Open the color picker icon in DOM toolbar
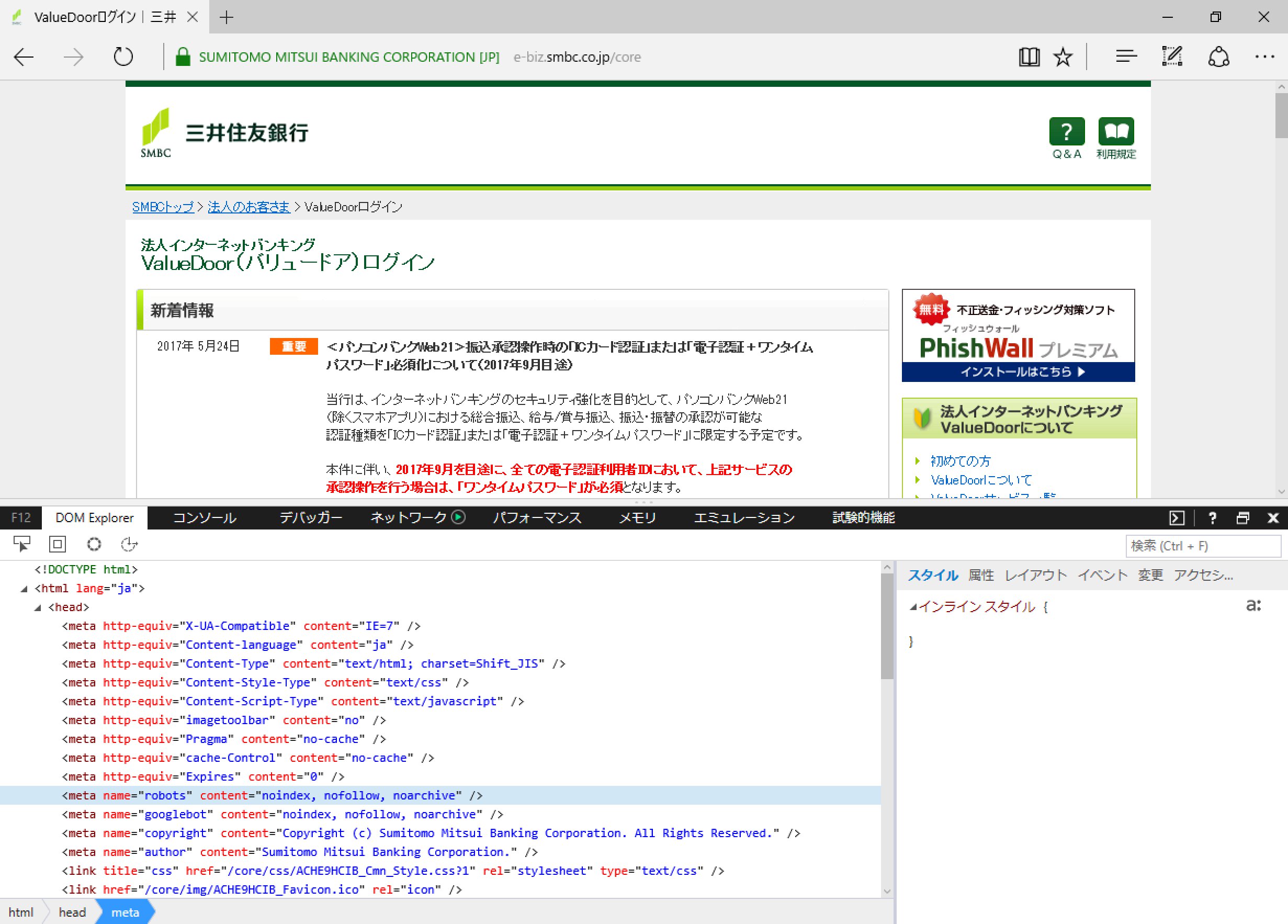Image resolution: width=1288 pixels, height=924 pixels. tap(94, 545)
